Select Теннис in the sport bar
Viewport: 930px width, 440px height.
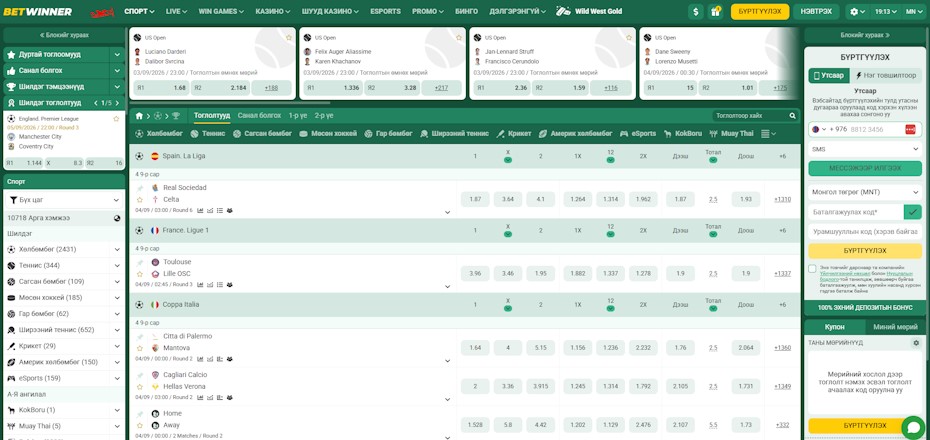208,133
